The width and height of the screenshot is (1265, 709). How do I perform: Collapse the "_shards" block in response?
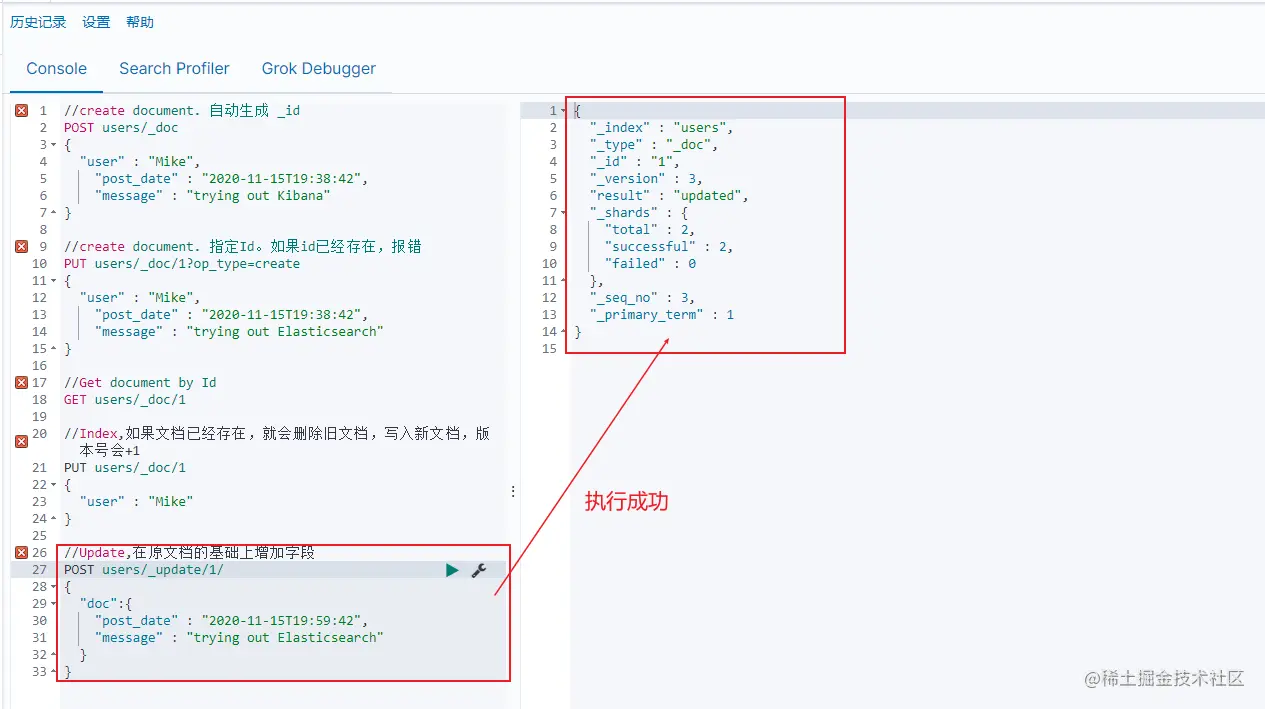point(562,213)
